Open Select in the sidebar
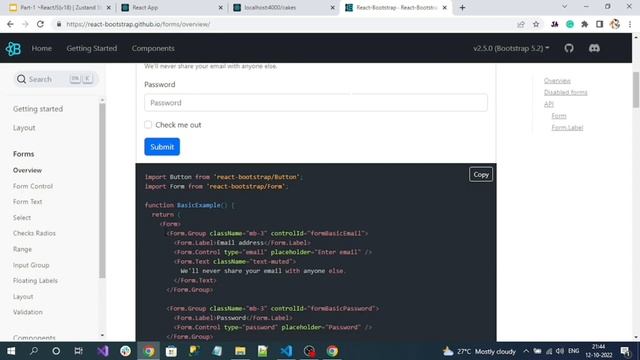 (x=22, y=218)
